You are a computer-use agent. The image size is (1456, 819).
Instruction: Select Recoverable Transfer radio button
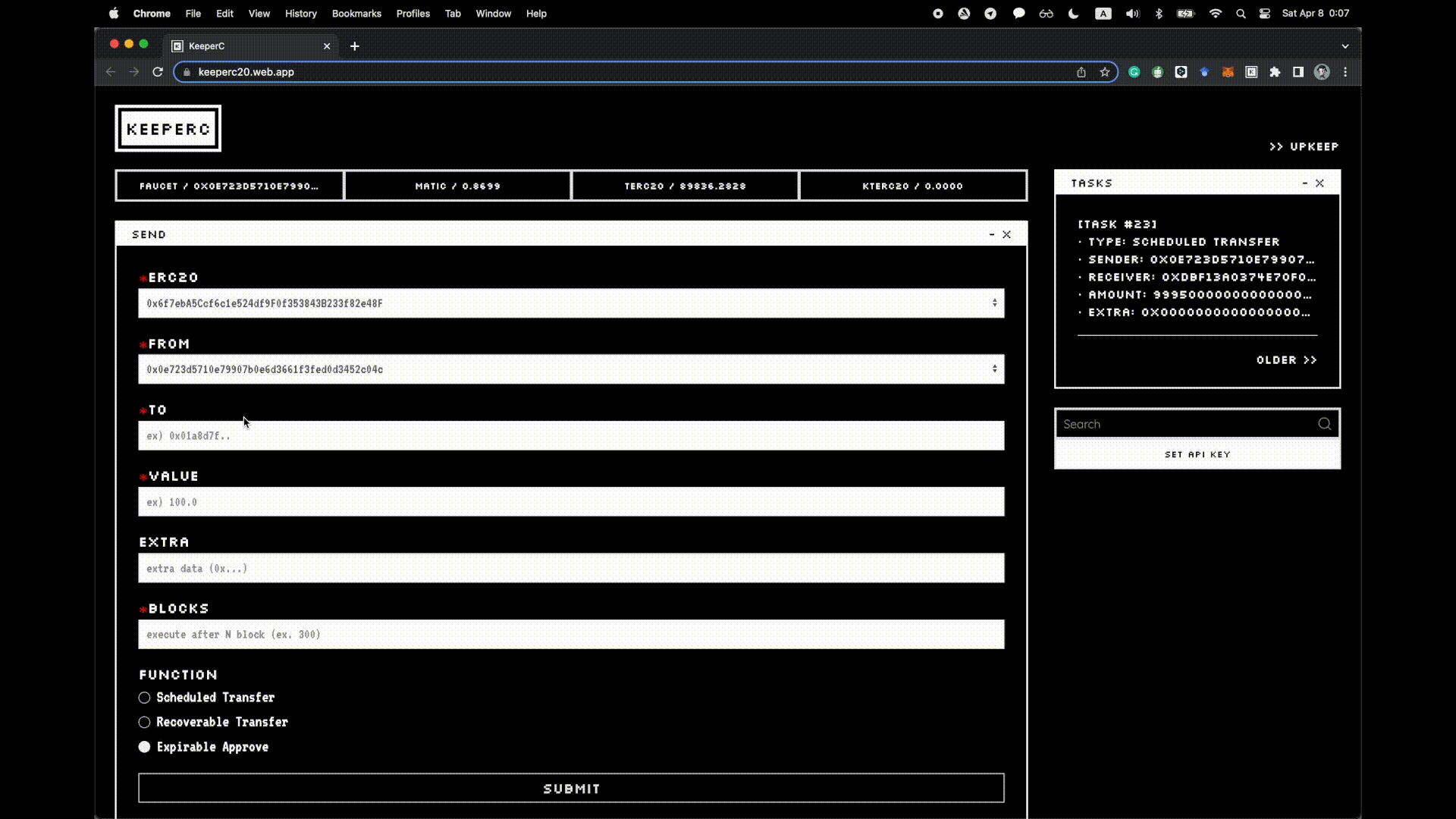tap(144, 722)
